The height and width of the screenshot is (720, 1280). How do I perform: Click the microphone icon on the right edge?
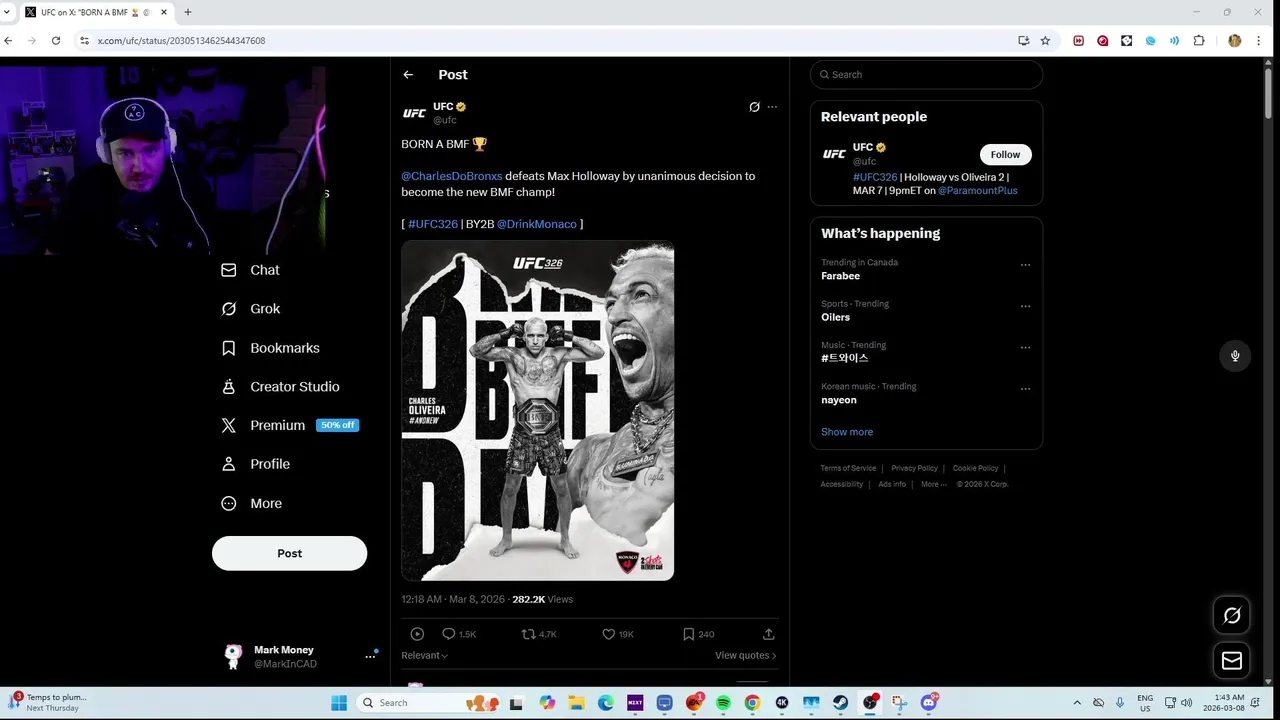tap(1235, 356)
